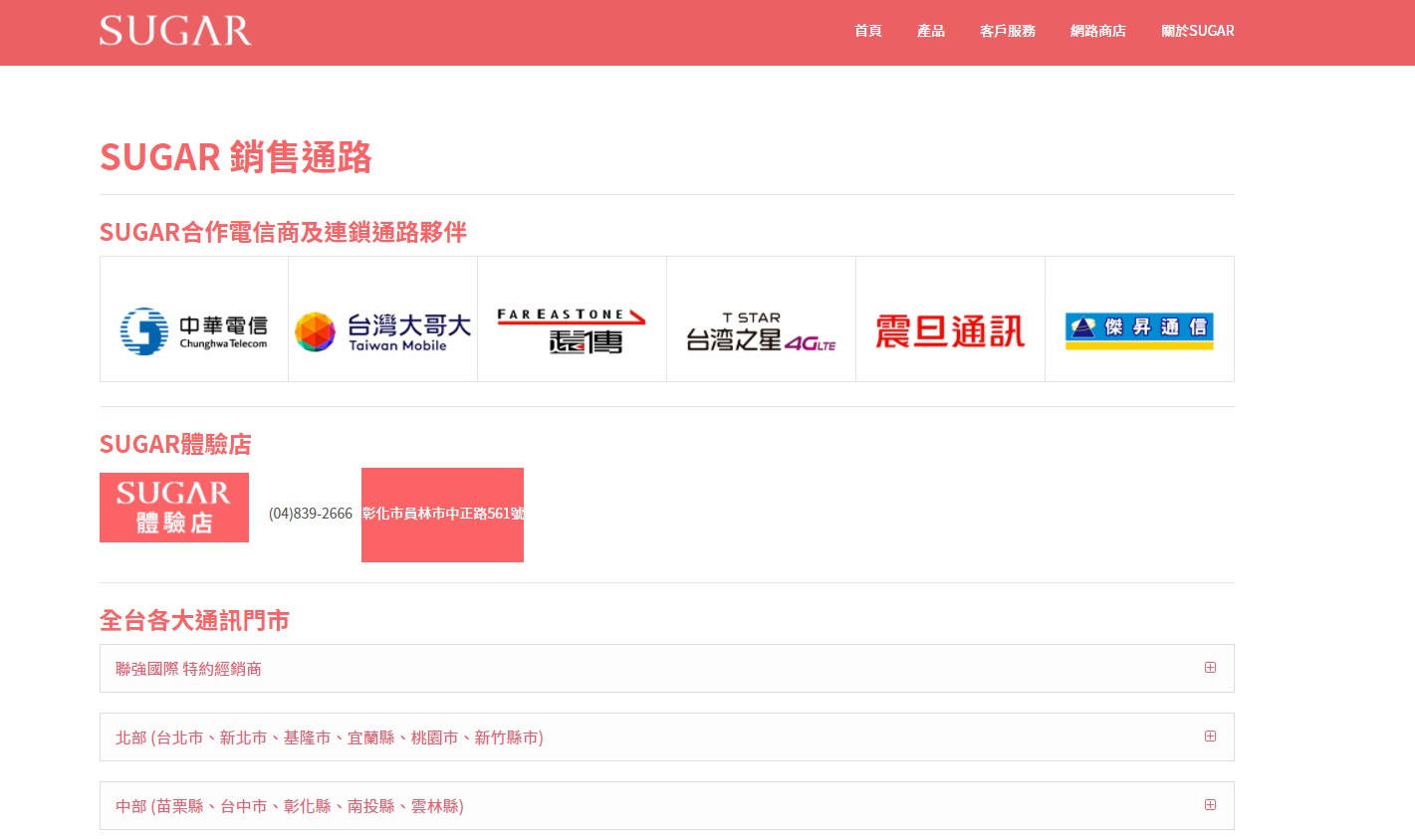The height and width of the screenshot is (840, 1415).
Task: Click the 全台各大通訊門市 heading
Action: (194, 621)
